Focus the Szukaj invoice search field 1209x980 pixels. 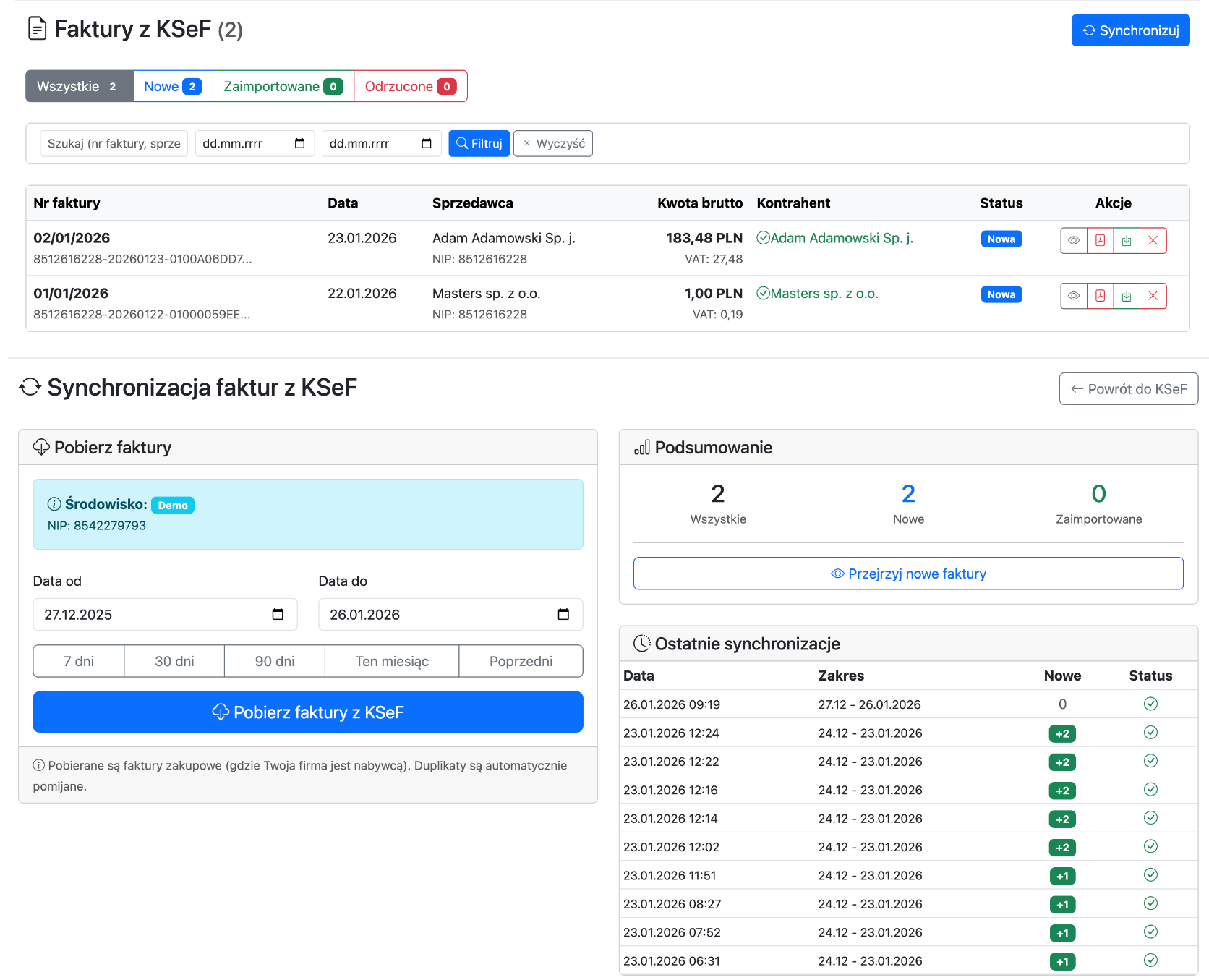click(114, 143)
